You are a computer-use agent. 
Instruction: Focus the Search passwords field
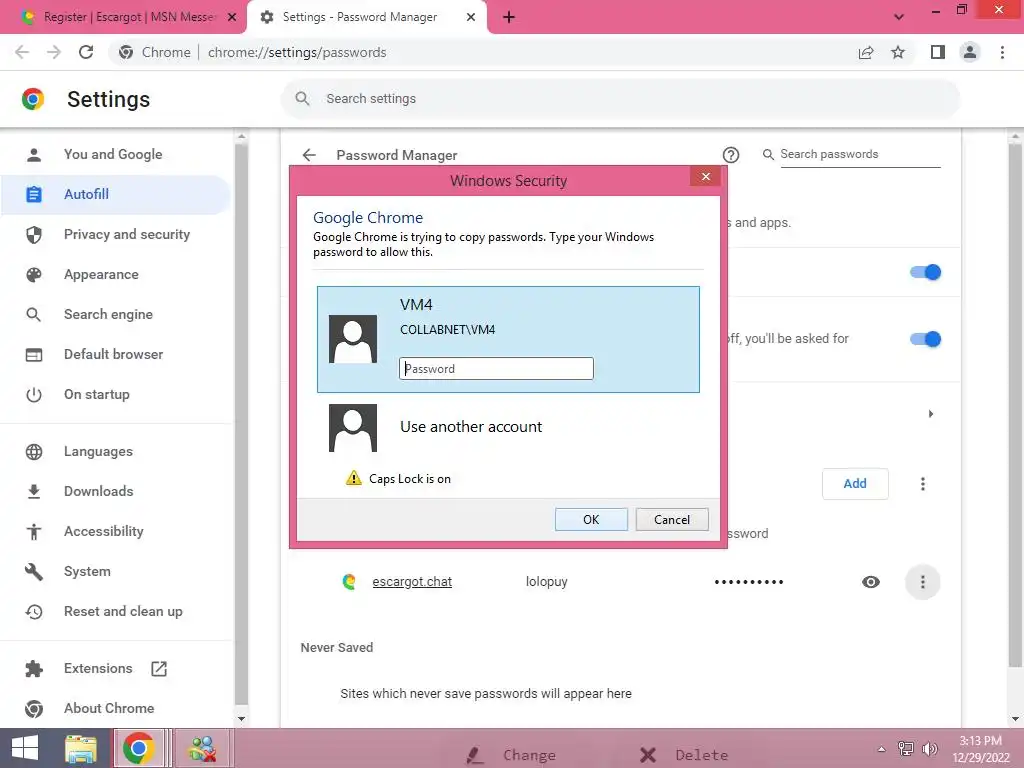(859, 154)
